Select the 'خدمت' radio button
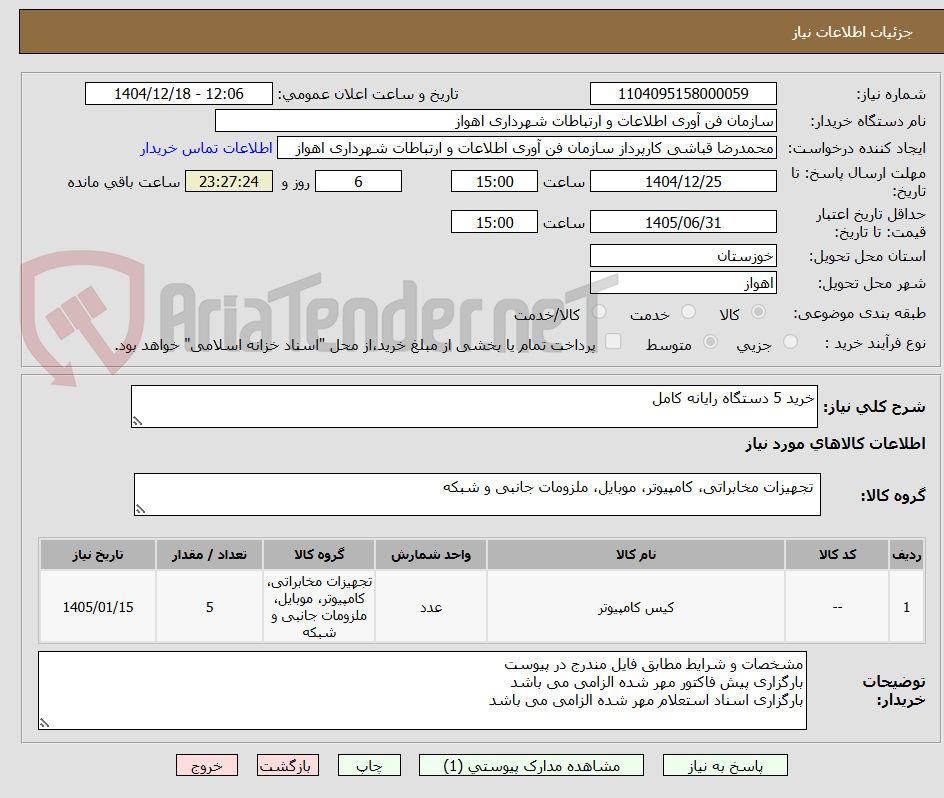Viewport: 944px width, 798px height. (688, 311)
